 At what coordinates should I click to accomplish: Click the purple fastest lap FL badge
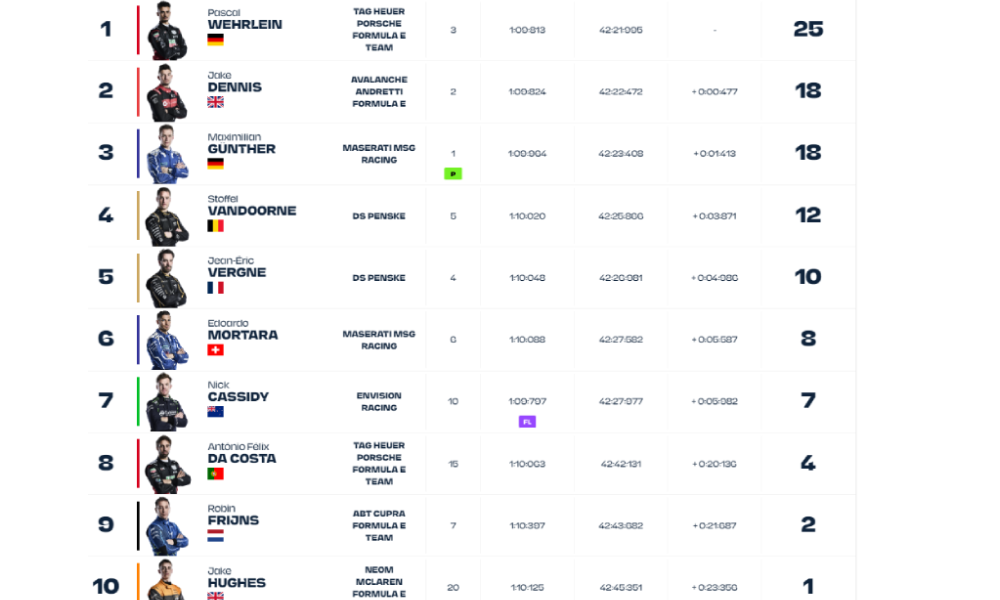(x=527, y=422)
